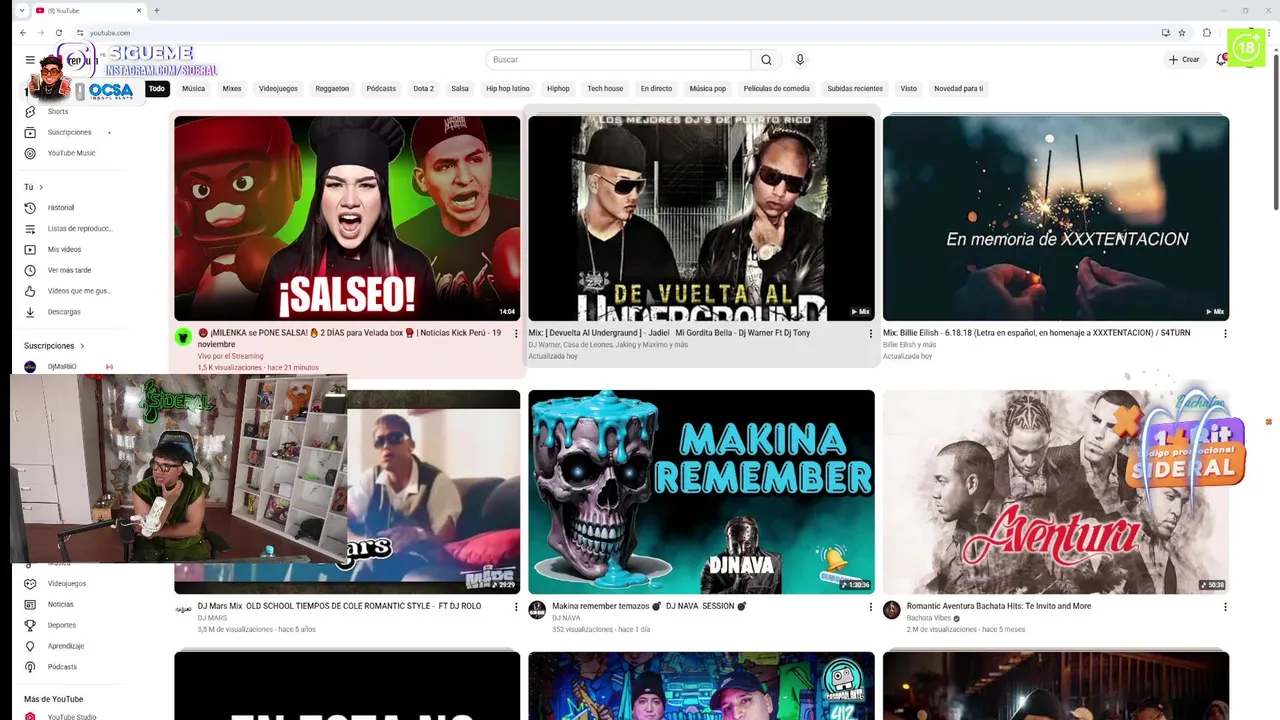Open Pódcasts in sidebar
Viewport: 1280px width, 720px height.
62,667
